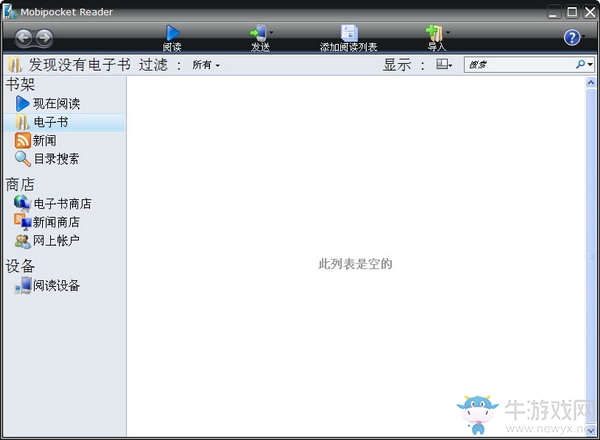Select 电子书 in the bookshelf
This screenshot has width=600, height=440.
[64, 122]
